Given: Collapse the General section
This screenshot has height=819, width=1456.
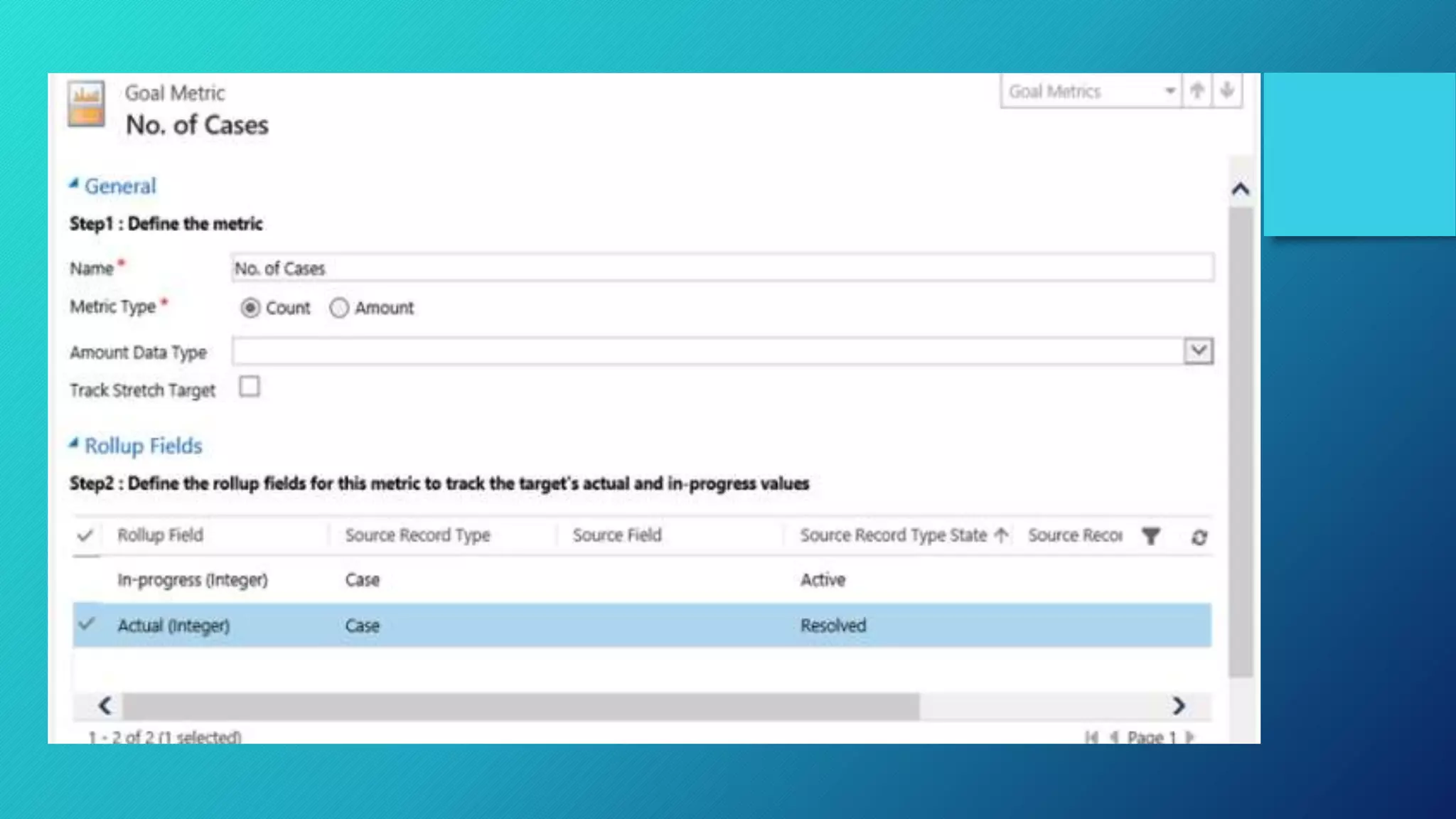Looking at the screenshot, I should click(74, 185).
